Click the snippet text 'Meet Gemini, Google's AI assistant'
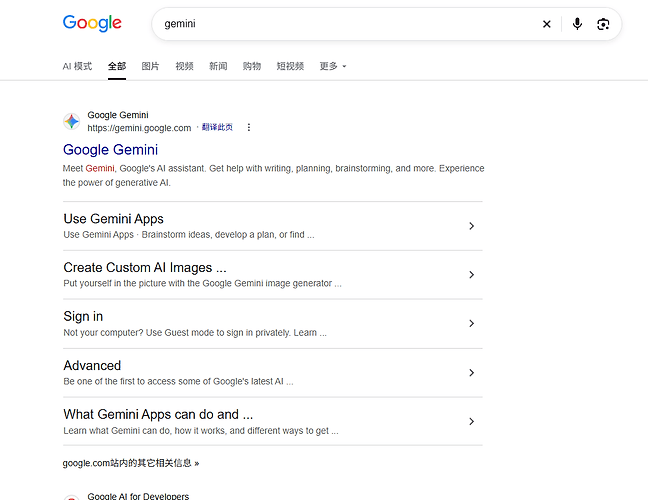Screen dimensions: 648x500 click(x=134, y=169)
